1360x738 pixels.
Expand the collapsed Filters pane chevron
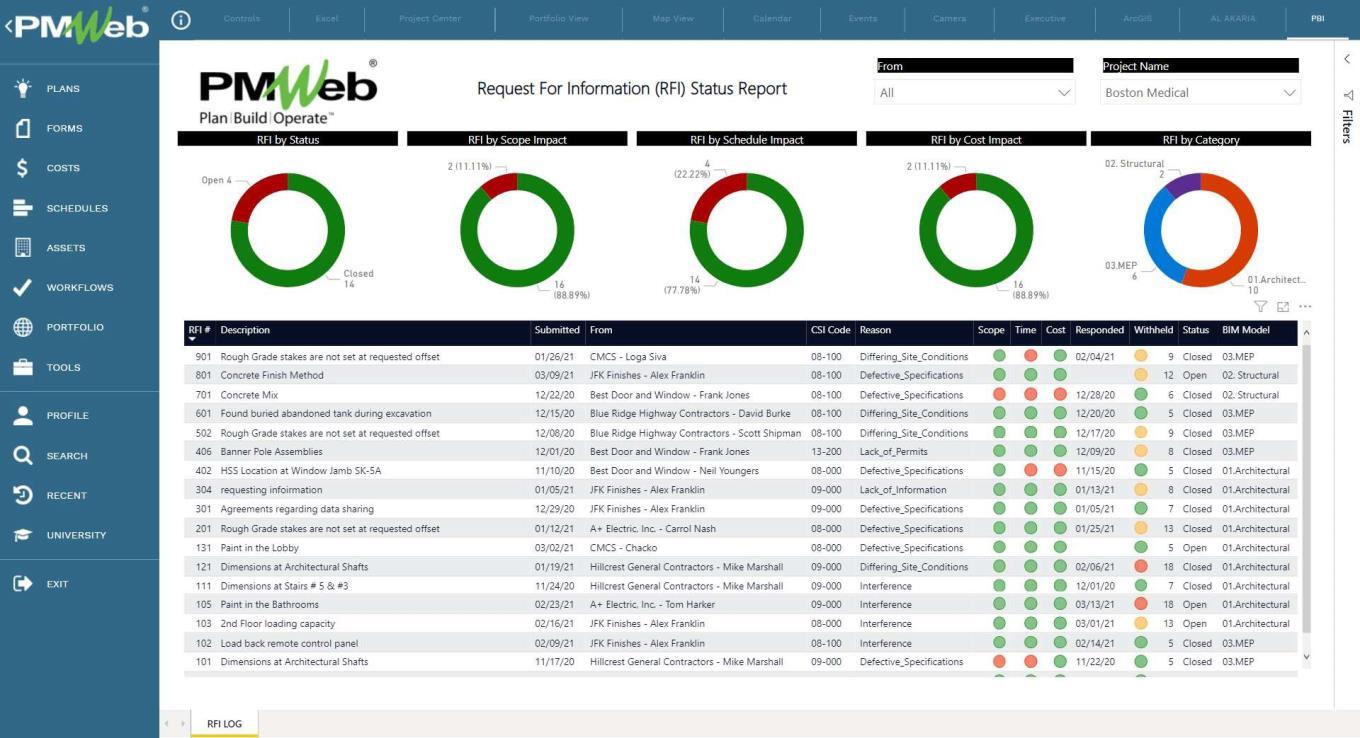pyautogui.click(x=1347, y=59)
